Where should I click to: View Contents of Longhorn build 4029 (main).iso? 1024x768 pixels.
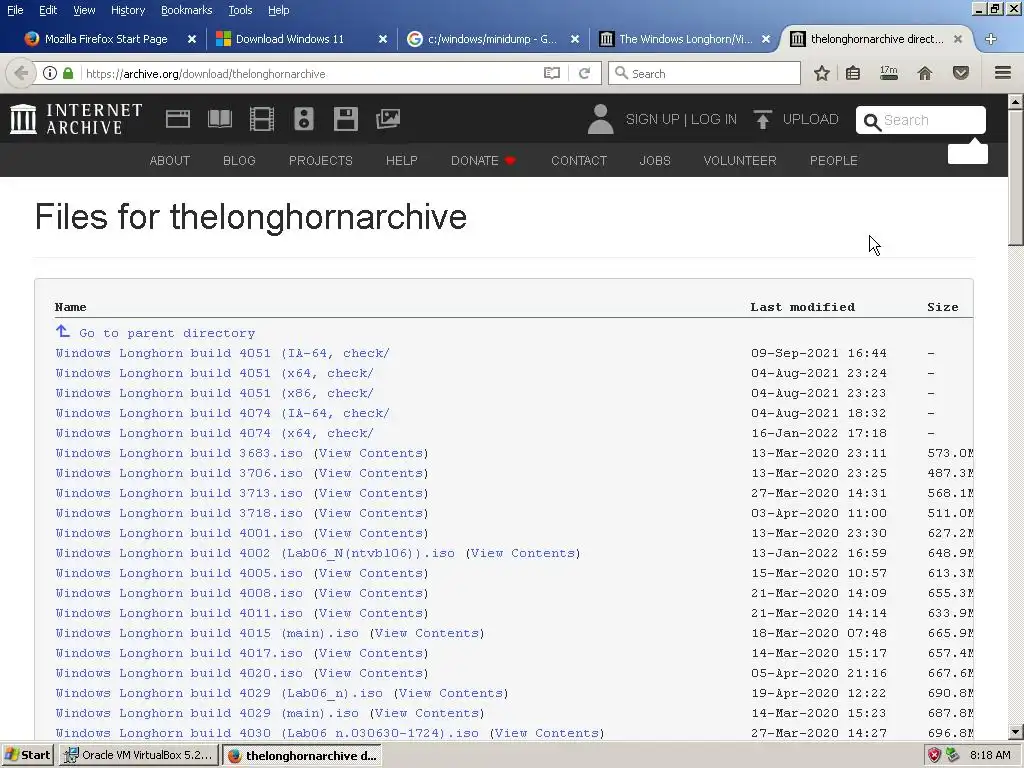pos(427,713)
